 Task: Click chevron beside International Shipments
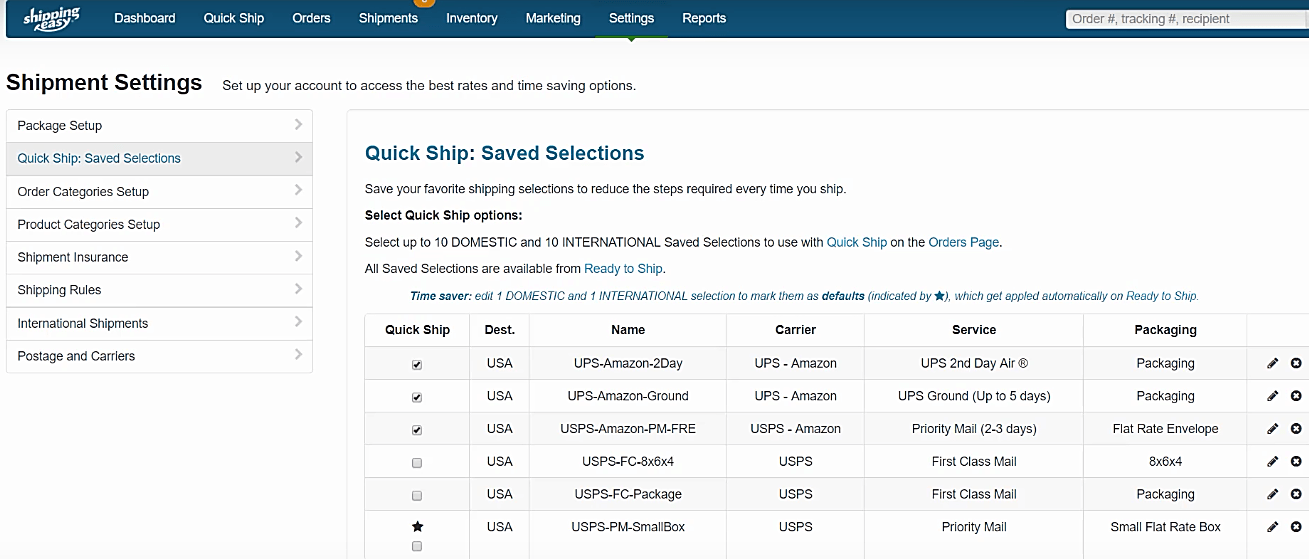(298, 323)
